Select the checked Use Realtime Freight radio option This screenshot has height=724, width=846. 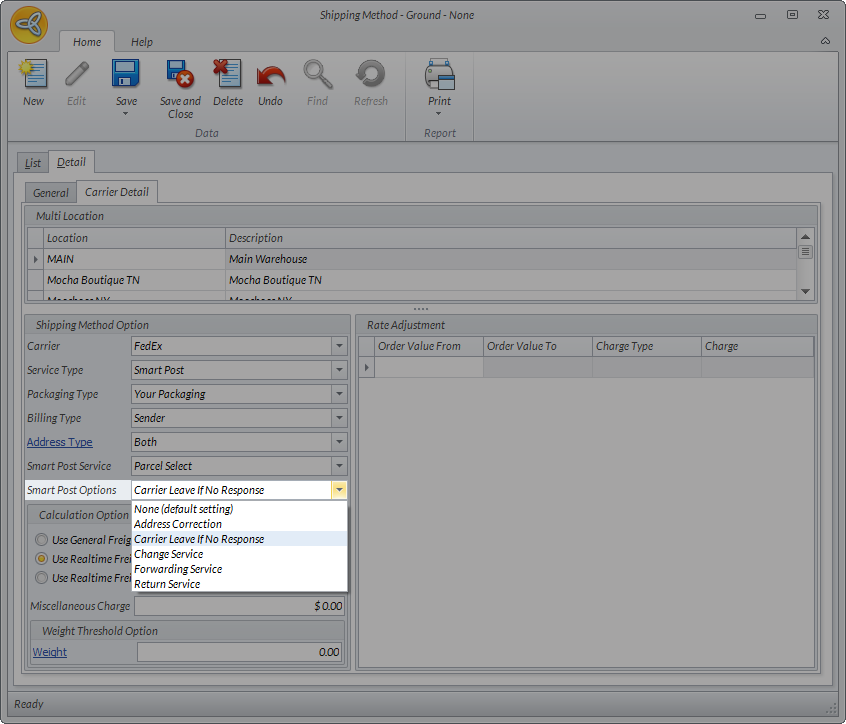coord(41,559)
